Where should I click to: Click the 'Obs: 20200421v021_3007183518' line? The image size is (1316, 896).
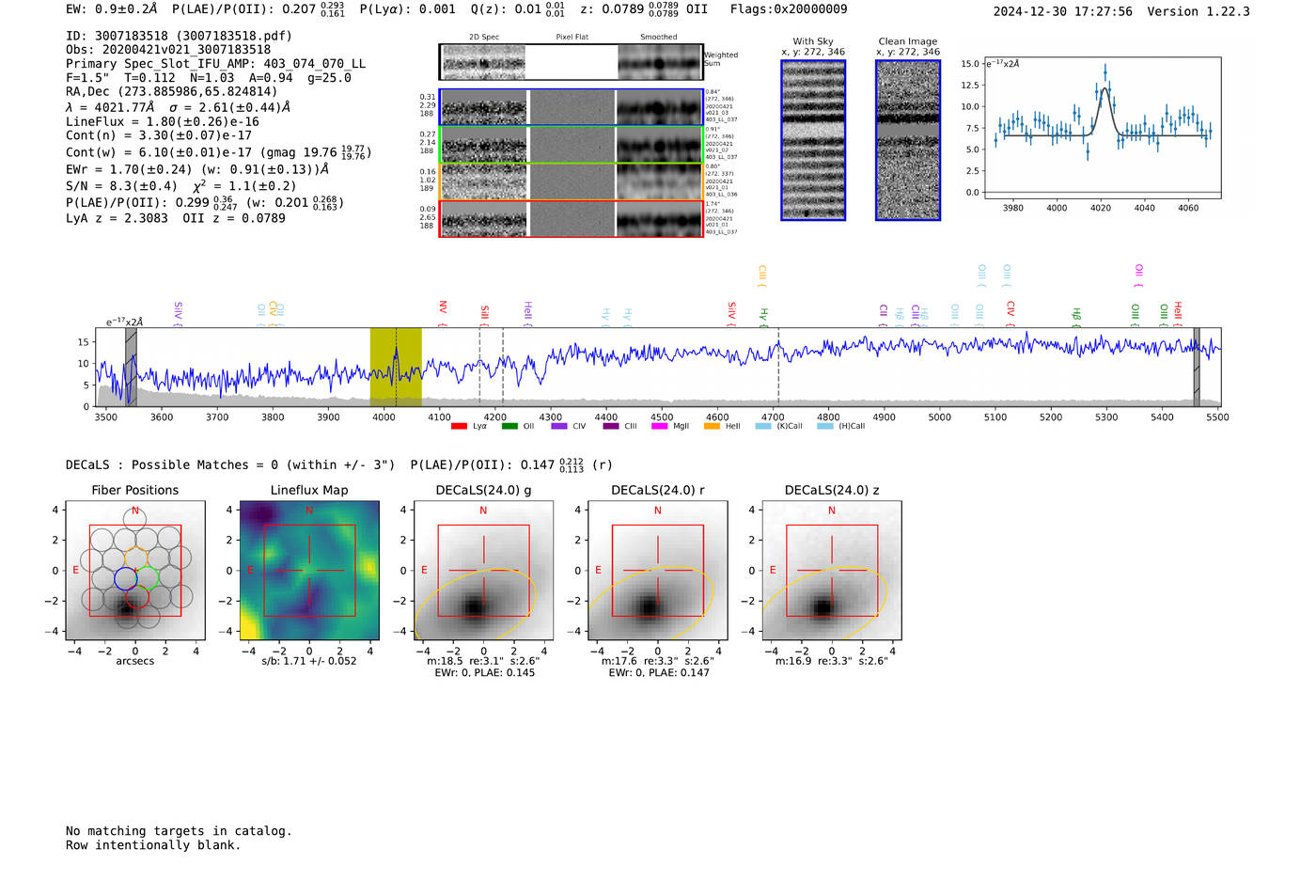coord(168,50)
